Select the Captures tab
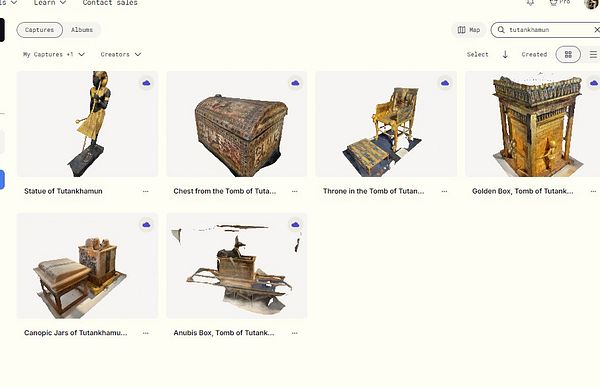 39,30
